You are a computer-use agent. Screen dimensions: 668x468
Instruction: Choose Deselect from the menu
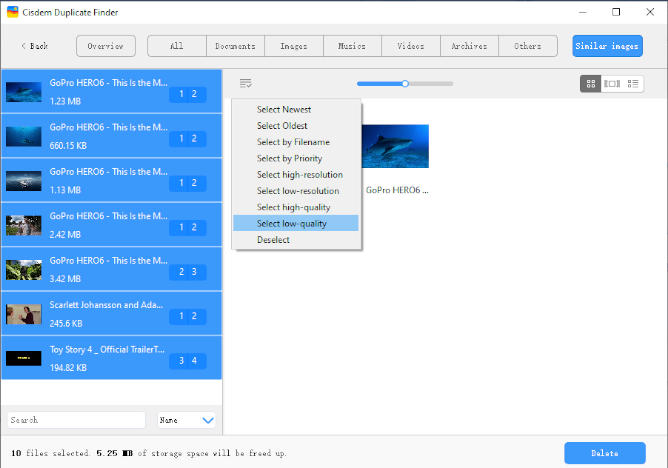(296, 240)
